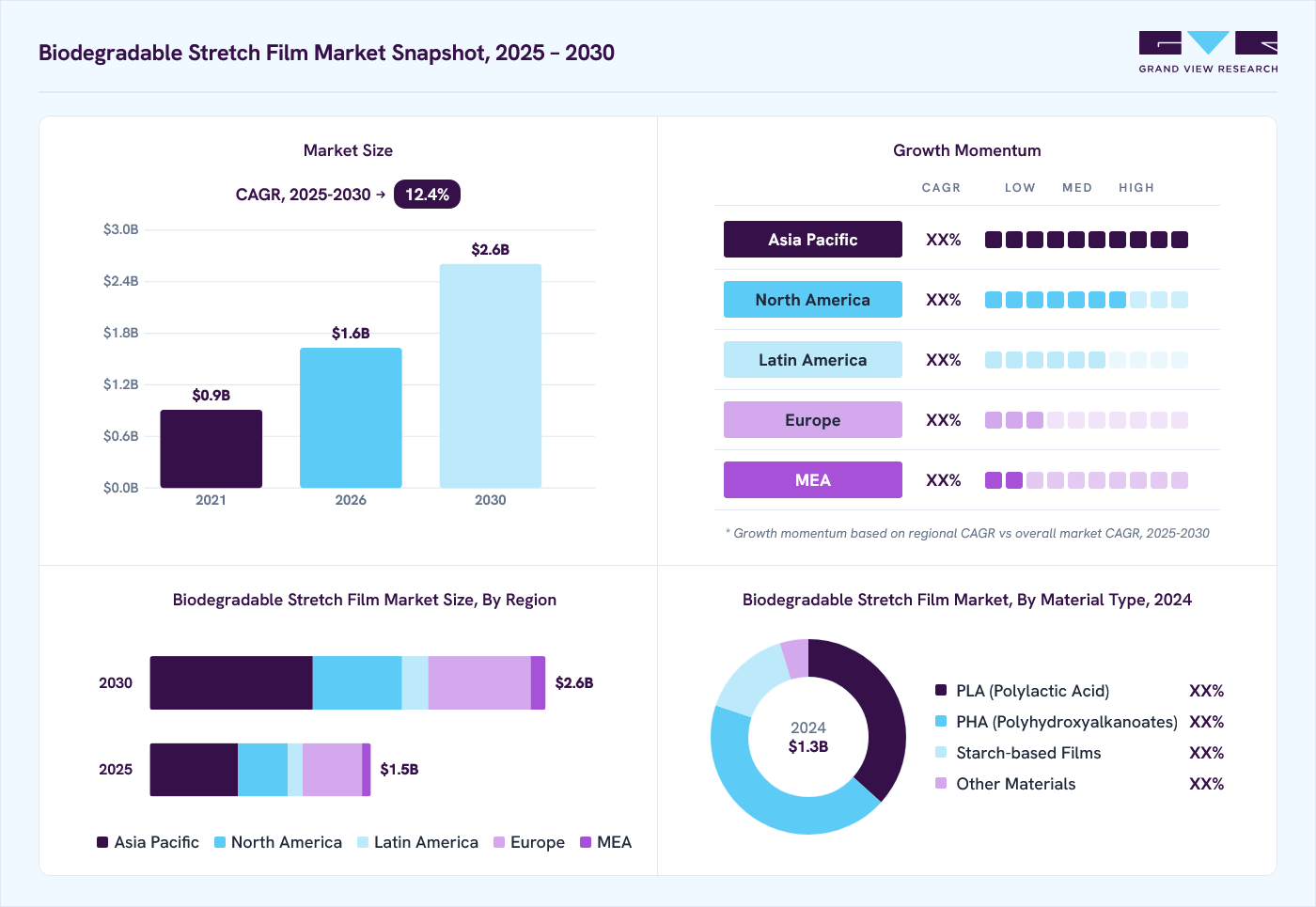1316x907 pixels.
Task: Select the North America swatch in the bottom legend
Action: coord(220,842)
